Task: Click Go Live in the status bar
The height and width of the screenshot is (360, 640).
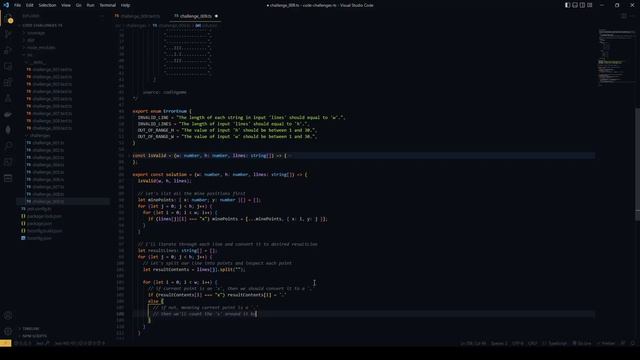Action: click(x=582, y=343)
